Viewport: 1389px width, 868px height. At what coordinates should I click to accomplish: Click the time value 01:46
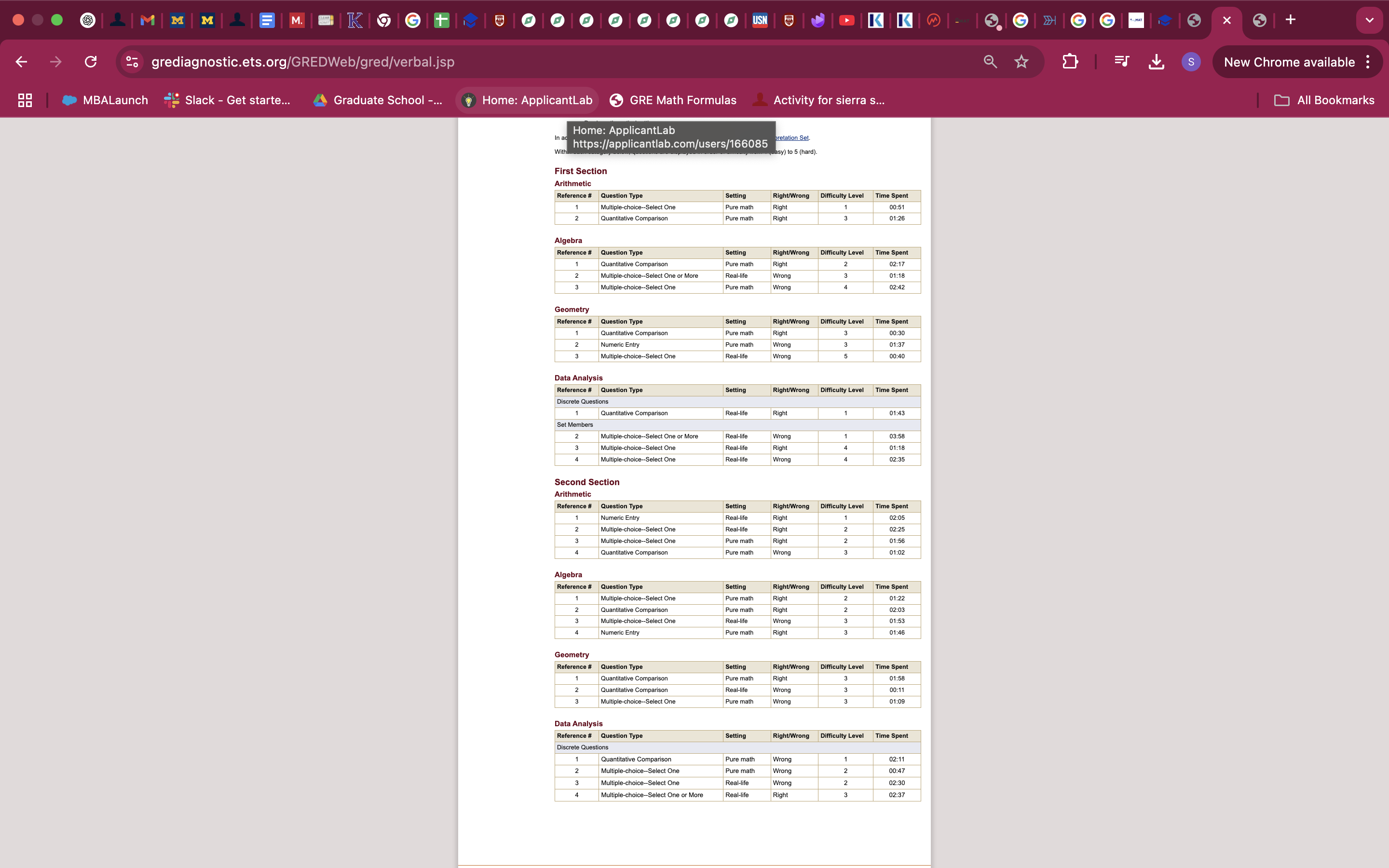tap(897, 633)
